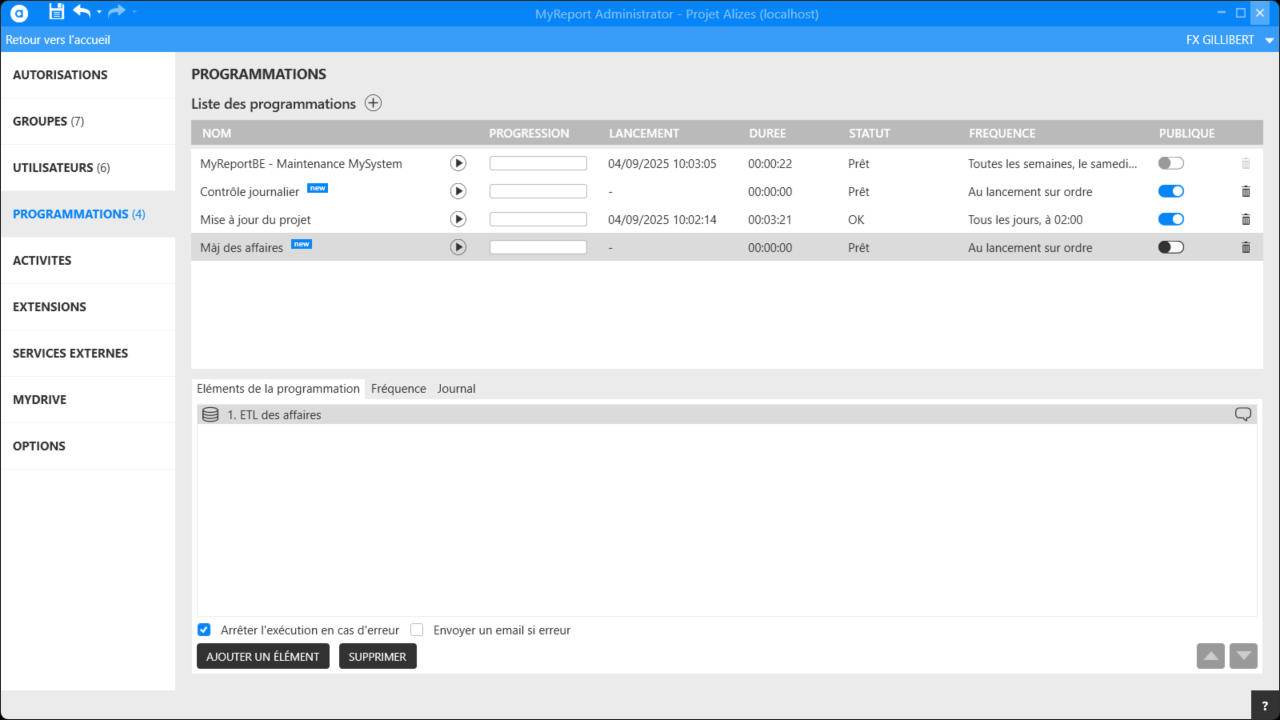Open the undo history dropdown arrow
The width and height of the screenshot is (1280, 720).
click(99, 12)
